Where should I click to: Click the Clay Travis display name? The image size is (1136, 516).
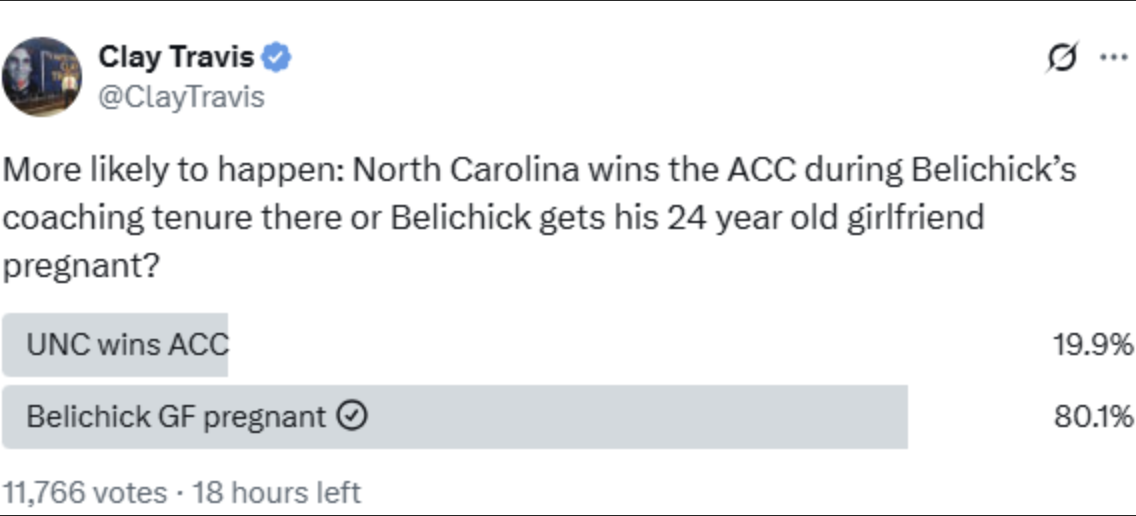tap(176, 57)
